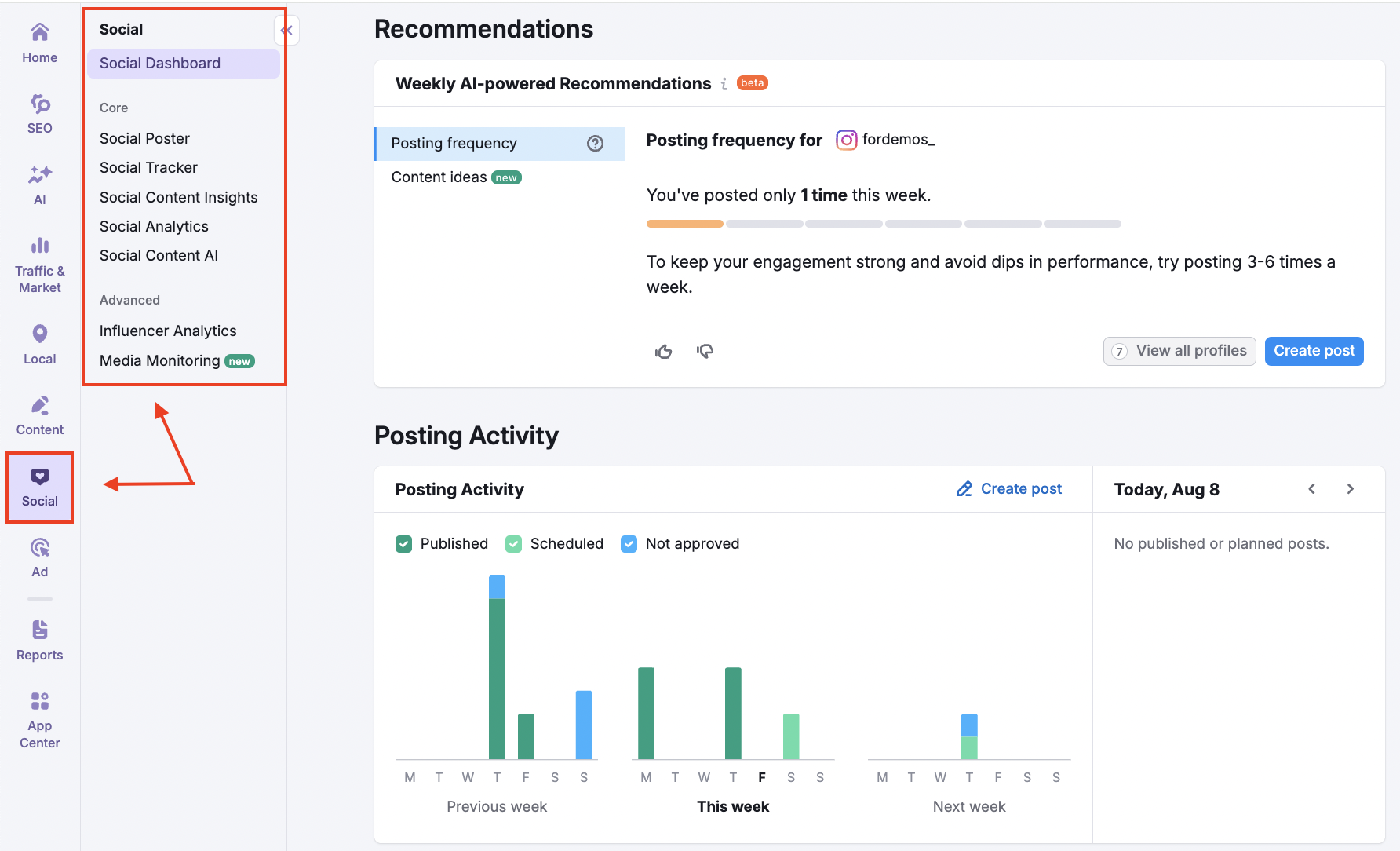
Task: Open the App Center
Action: point(39,718)
